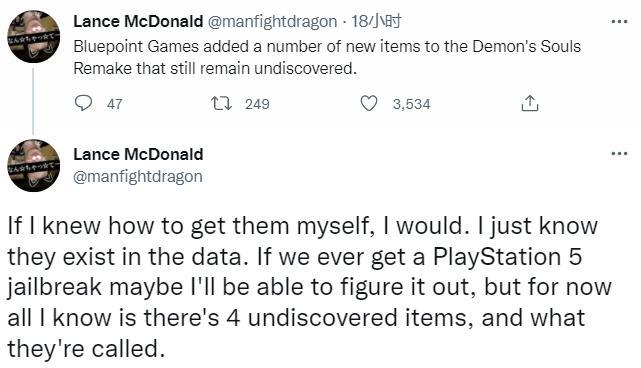This screenshot has width=641, height=368.
Task: View the 47 replies count
Action: (x=114, y=104)
